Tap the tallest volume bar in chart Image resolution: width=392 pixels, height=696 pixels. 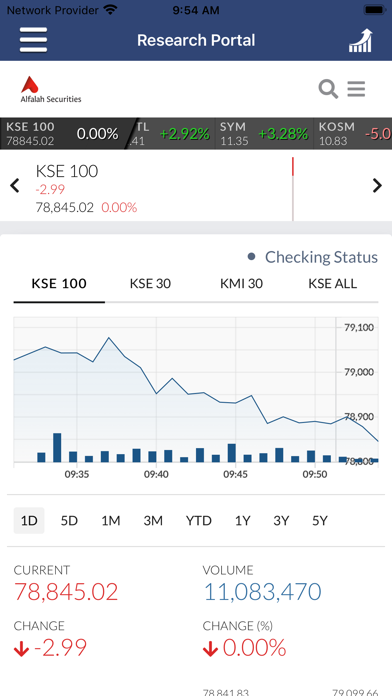(x=57, y=447)
